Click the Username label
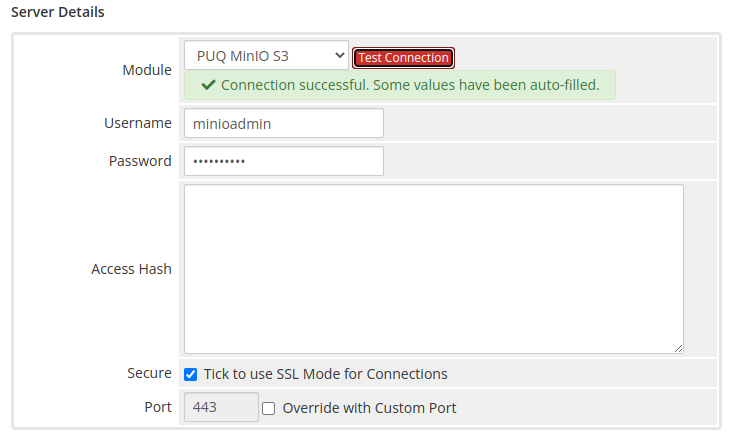Image resolution: width=731 pixels, height=440 pixels. tap(138, 123)
